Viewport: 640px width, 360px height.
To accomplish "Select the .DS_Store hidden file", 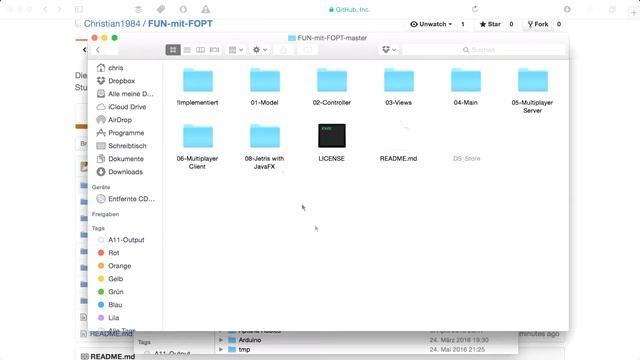I will click(x=466, y=158).
